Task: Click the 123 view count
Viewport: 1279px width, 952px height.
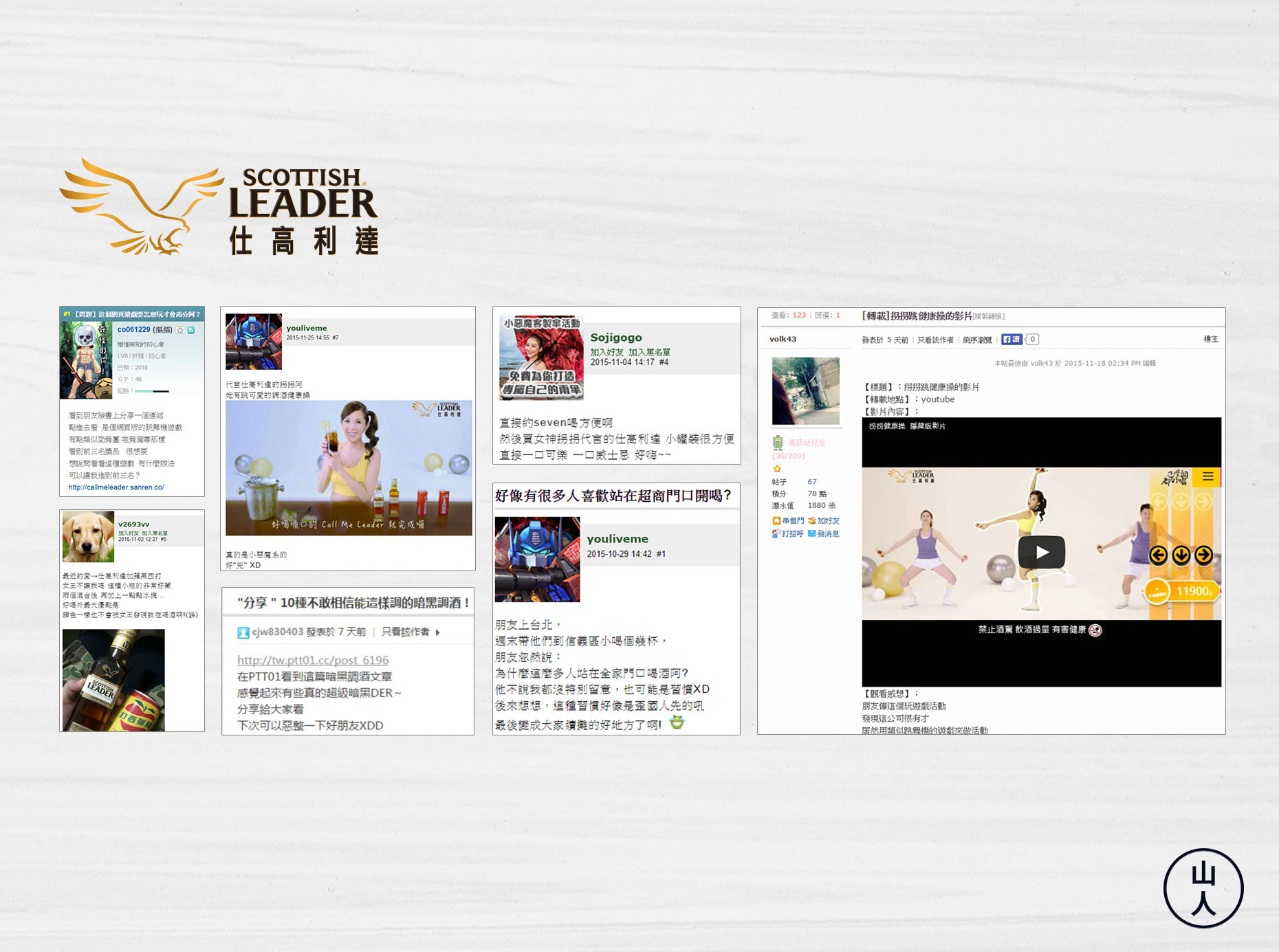Action: click(799, 316)
